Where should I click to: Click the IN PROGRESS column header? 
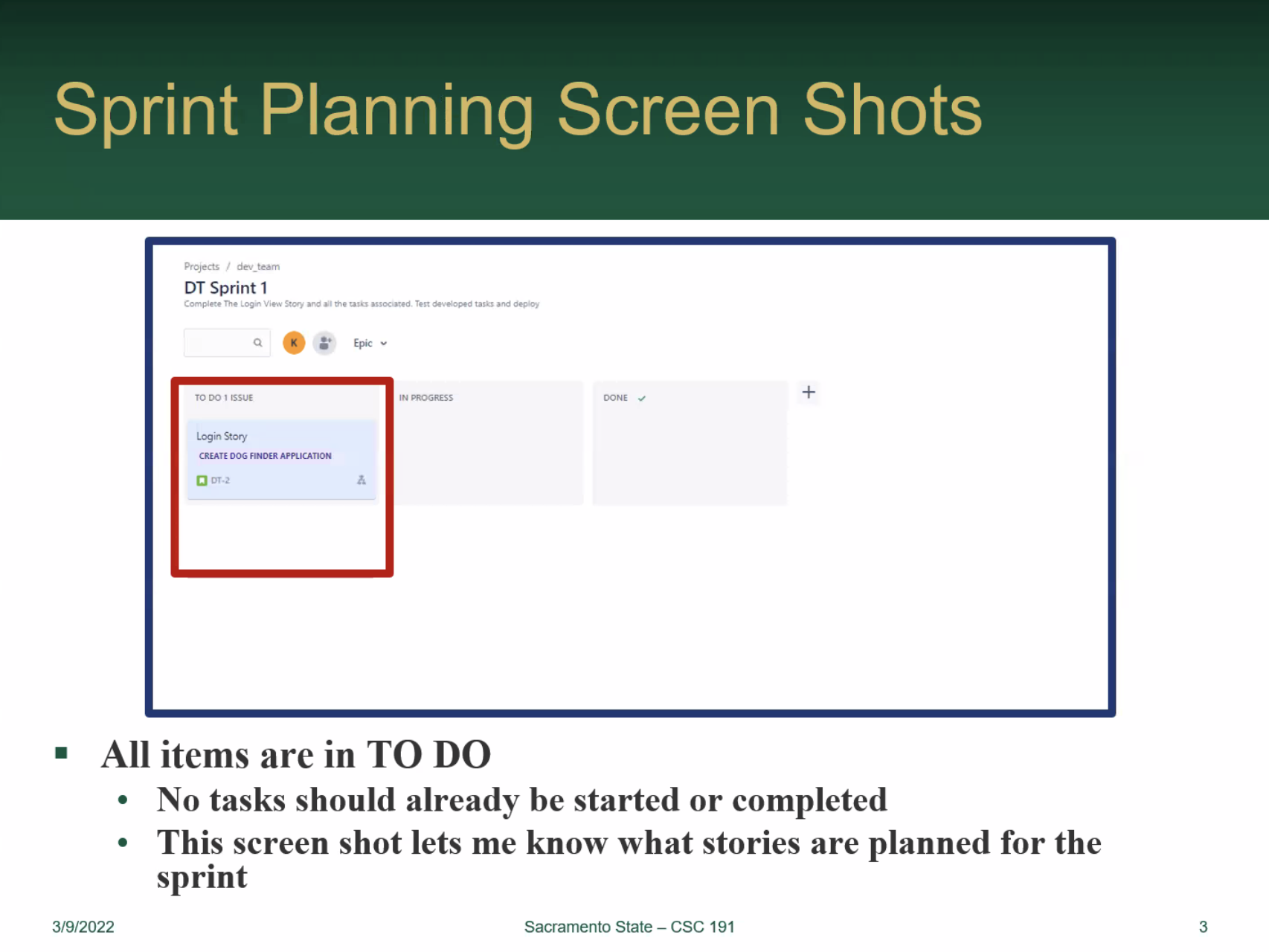[425, 398]
